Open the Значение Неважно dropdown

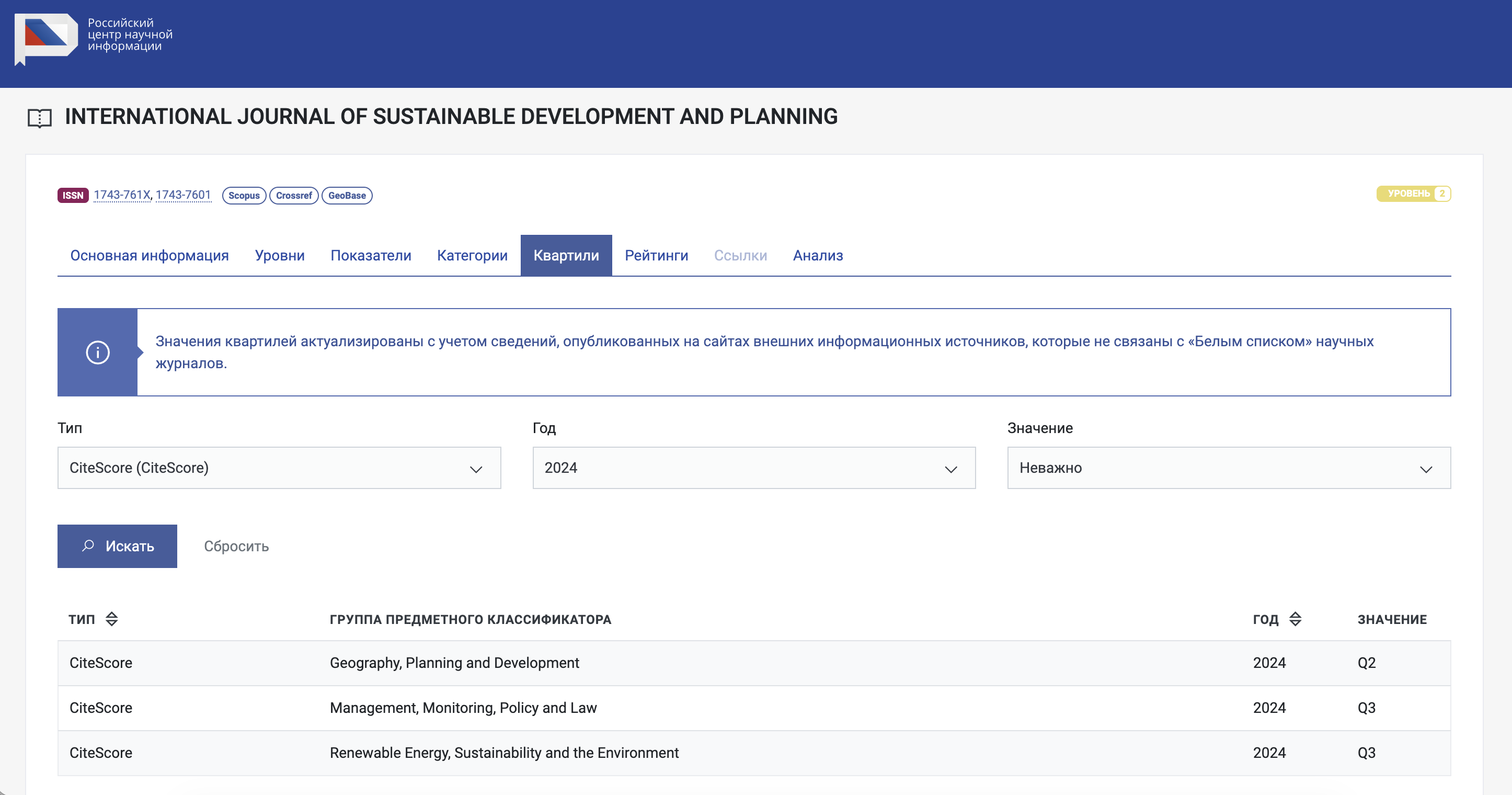pyautogui.click(x=1229, y=468)
